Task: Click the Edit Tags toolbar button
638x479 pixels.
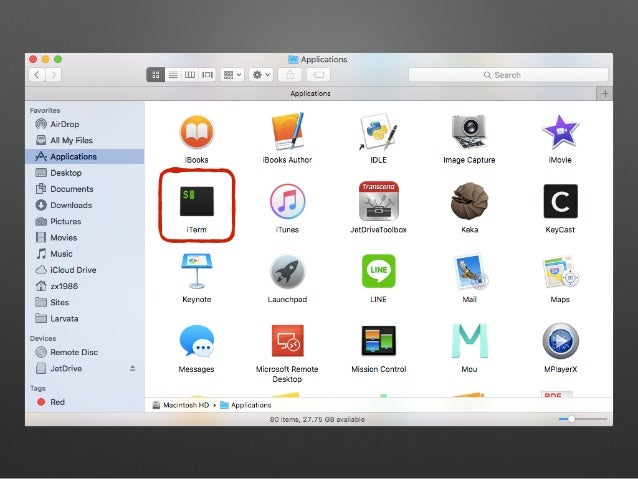Action: [319, 75]
